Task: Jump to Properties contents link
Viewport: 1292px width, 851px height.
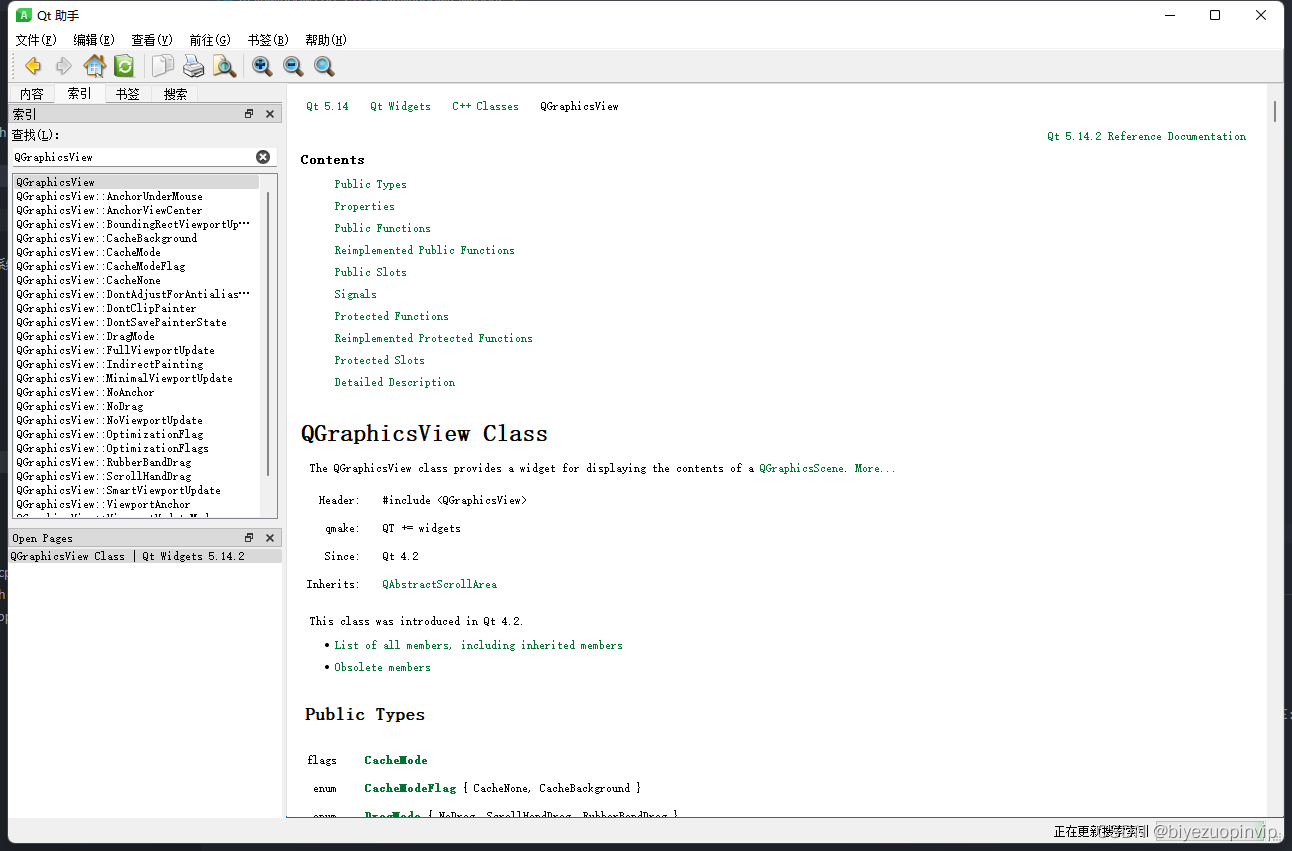Action: tap(364, 206)
